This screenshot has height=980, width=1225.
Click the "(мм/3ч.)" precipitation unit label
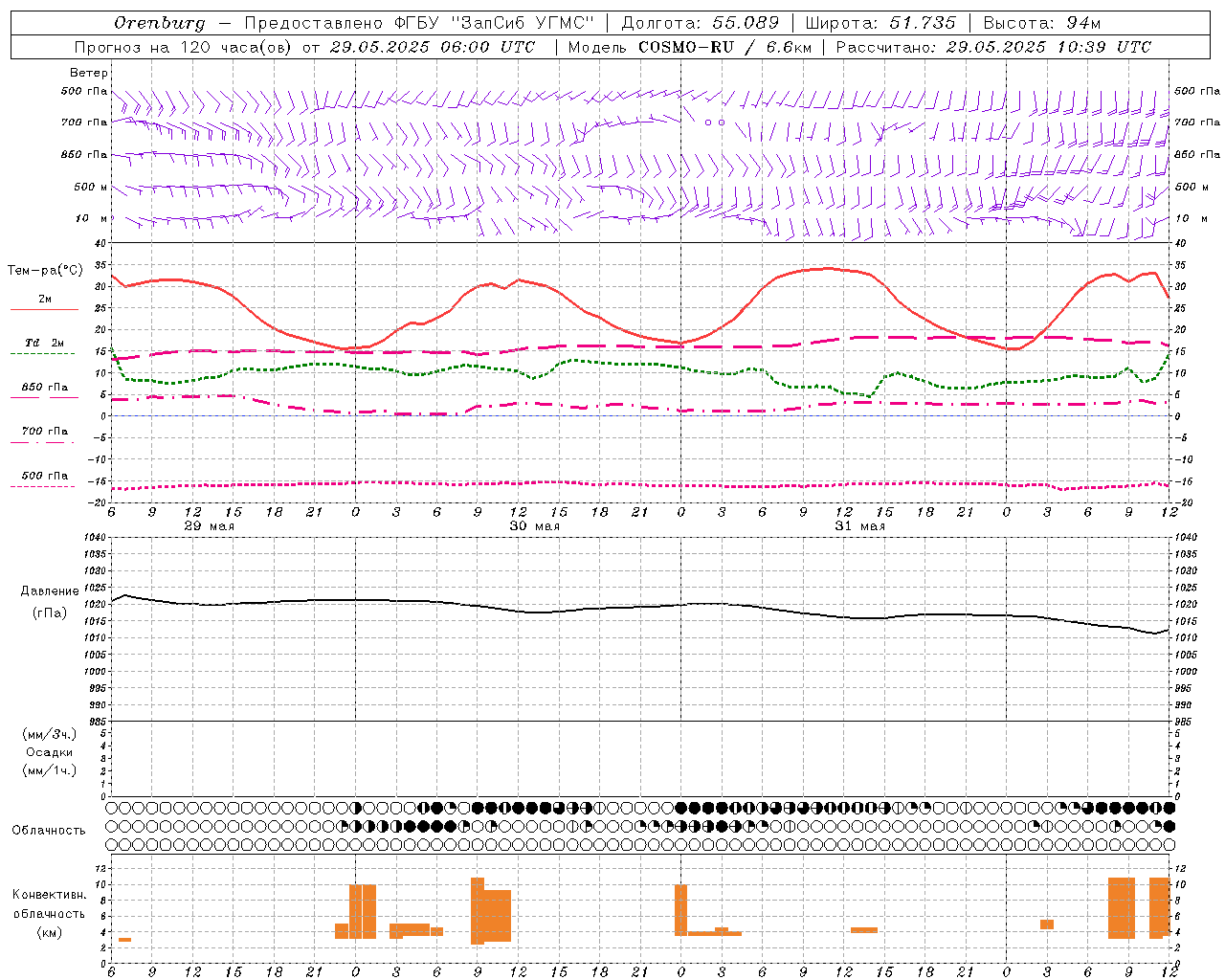(50, 734)
